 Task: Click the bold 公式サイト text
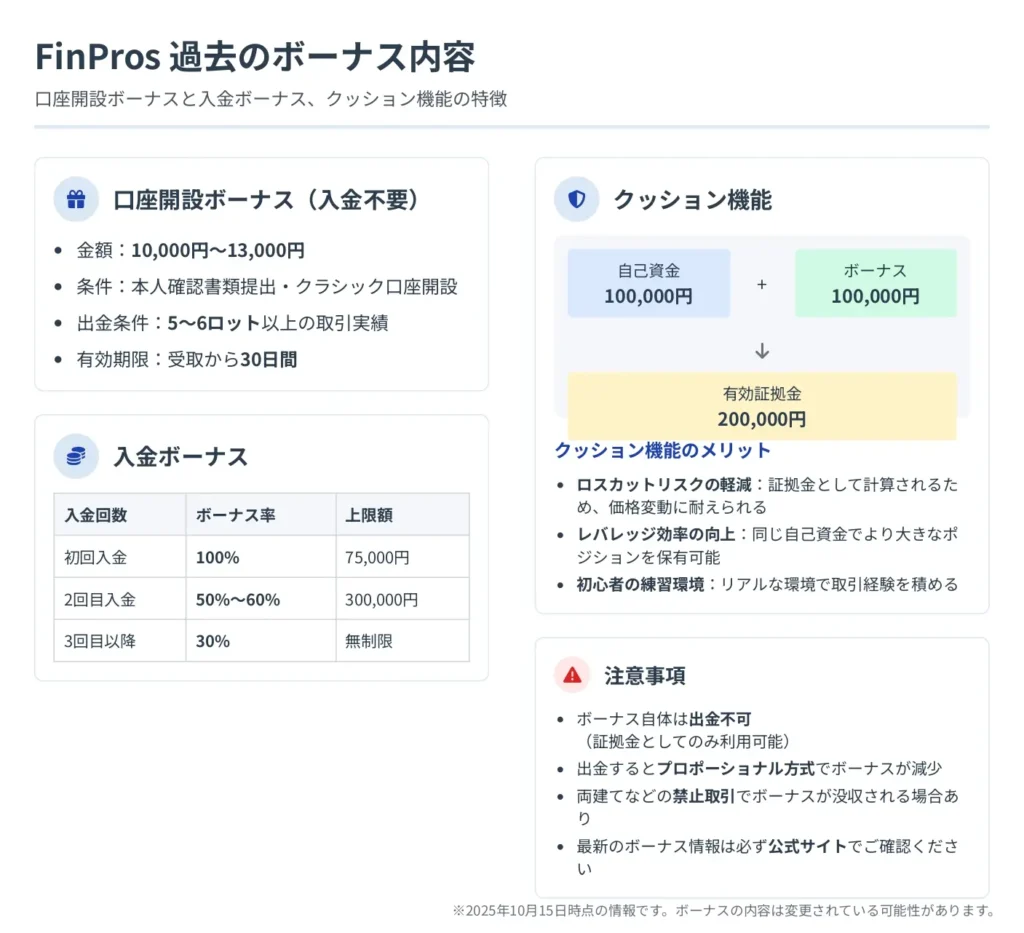point(807,846)
